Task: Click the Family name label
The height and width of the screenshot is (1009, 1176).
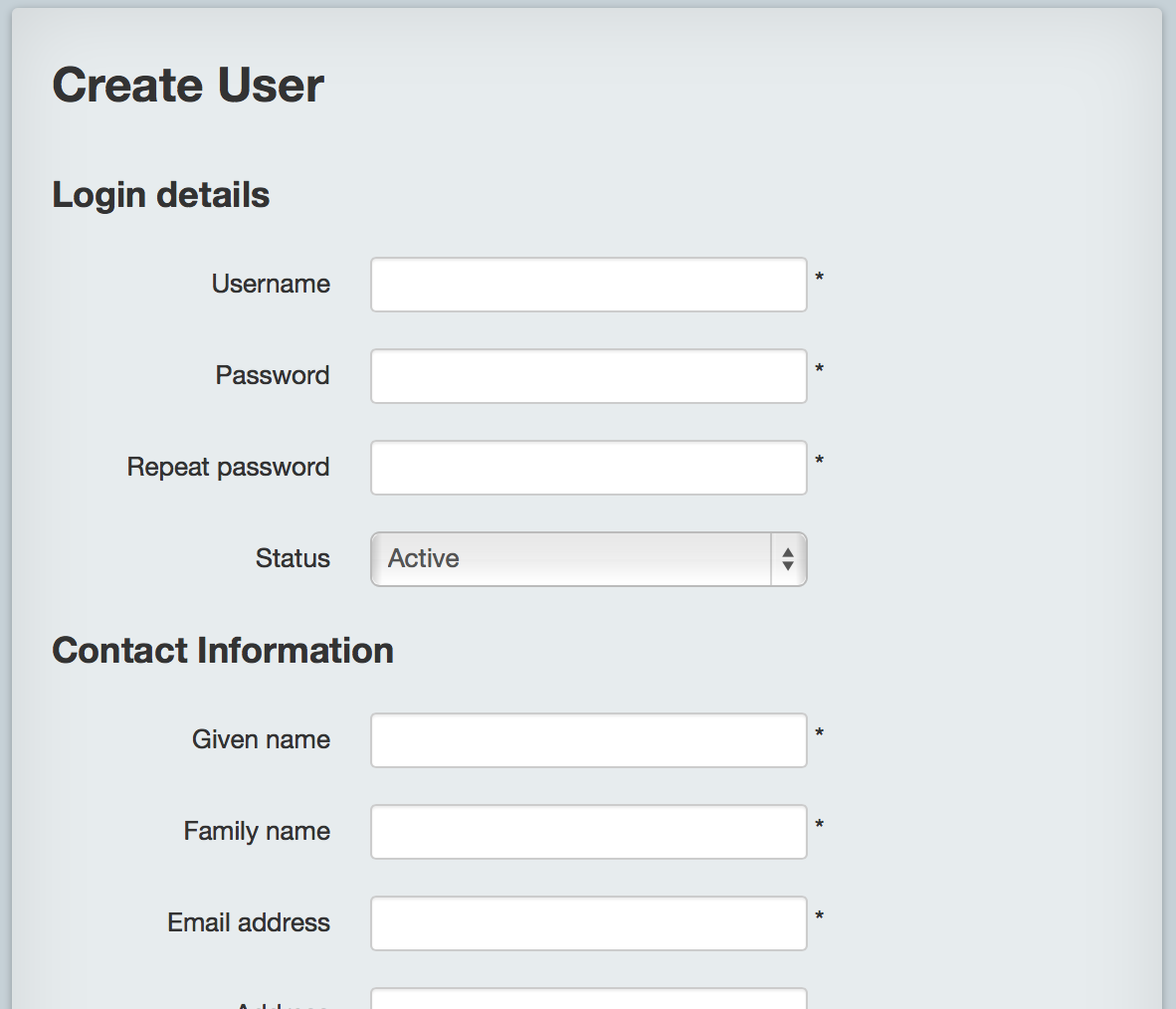Action: (x=257, y=831)
